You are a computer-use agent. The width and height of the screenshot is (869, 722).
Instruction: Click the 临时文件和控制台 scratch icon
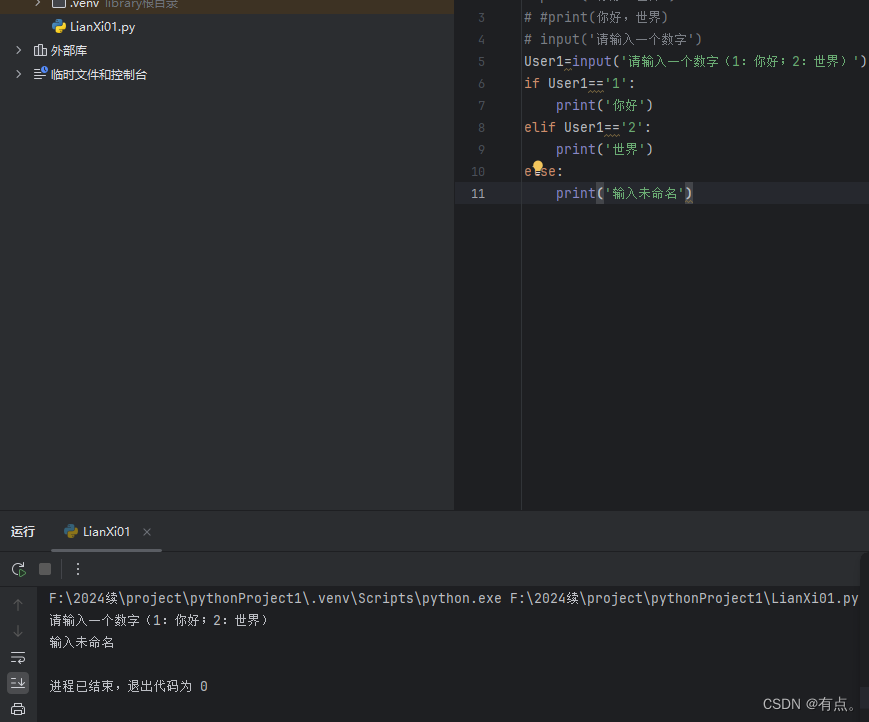pyautogui.click(x=39, y=73)
